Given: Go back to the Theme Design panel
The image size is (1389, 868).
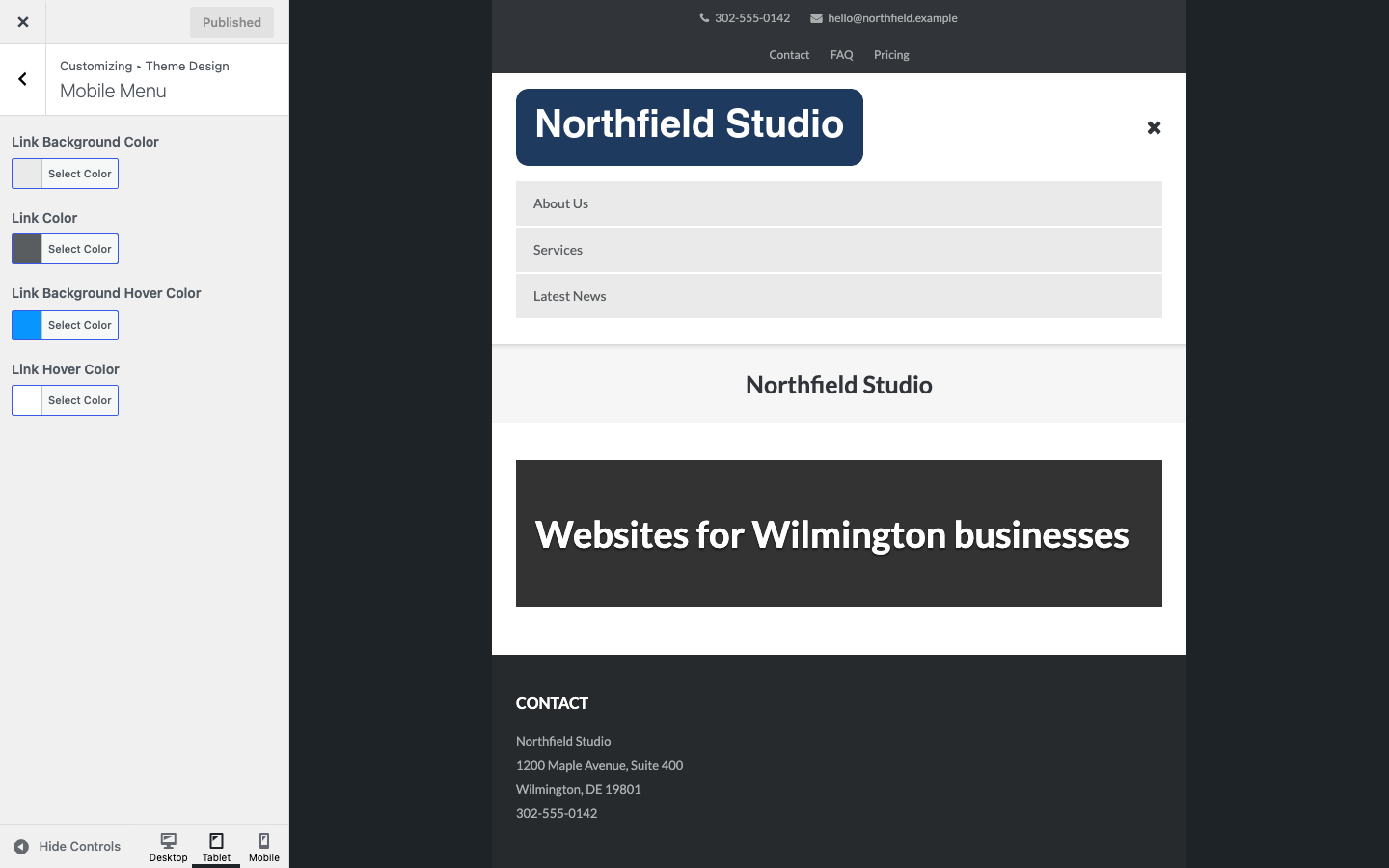Looking at the screenshot, I should pos(22,79).
